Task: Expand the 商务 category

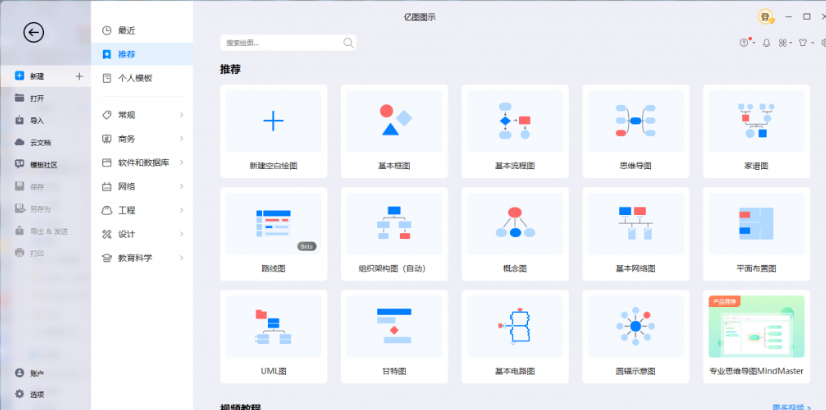Action: point(142,139)
